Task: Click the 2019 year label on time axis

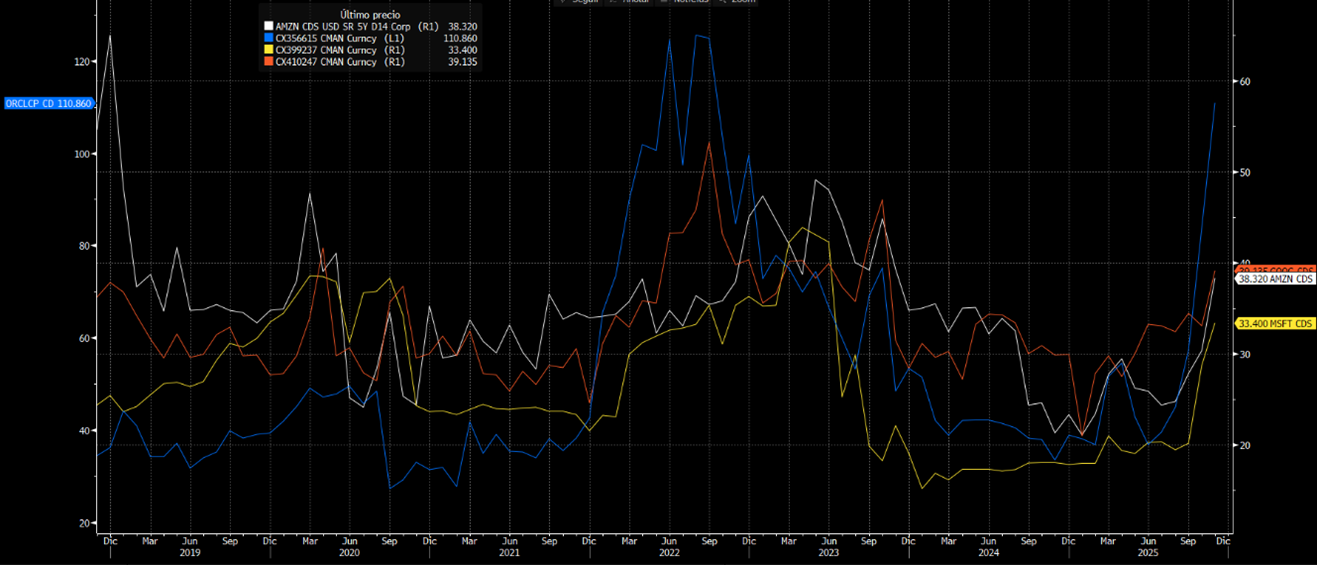Action: 189,552
